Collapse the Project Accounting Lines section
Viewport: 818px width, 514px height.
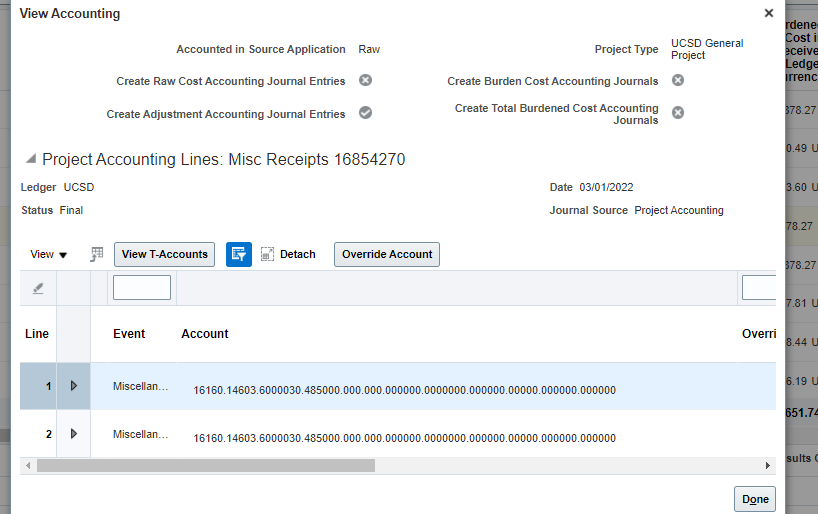pos(31,159)
